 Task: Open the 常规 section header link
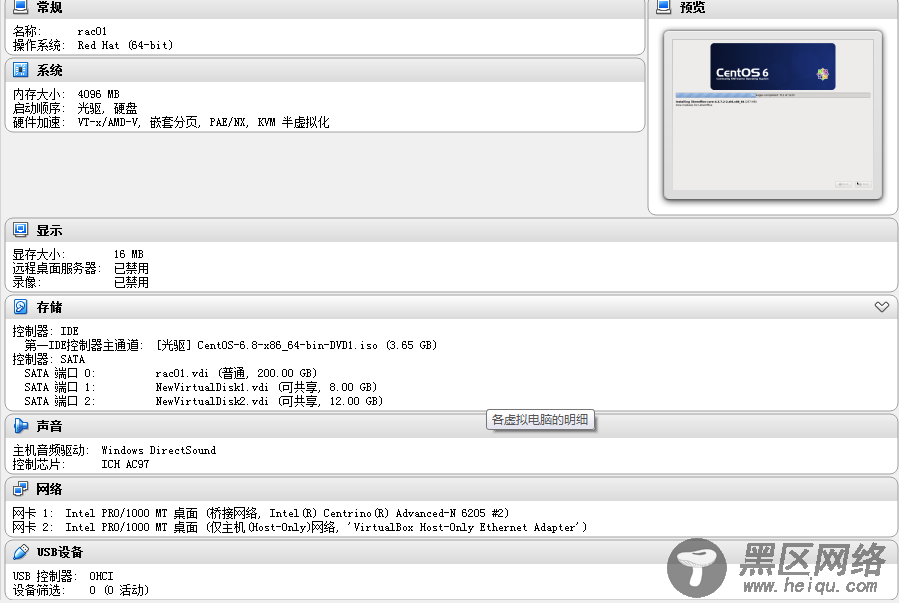pos(49,7)
